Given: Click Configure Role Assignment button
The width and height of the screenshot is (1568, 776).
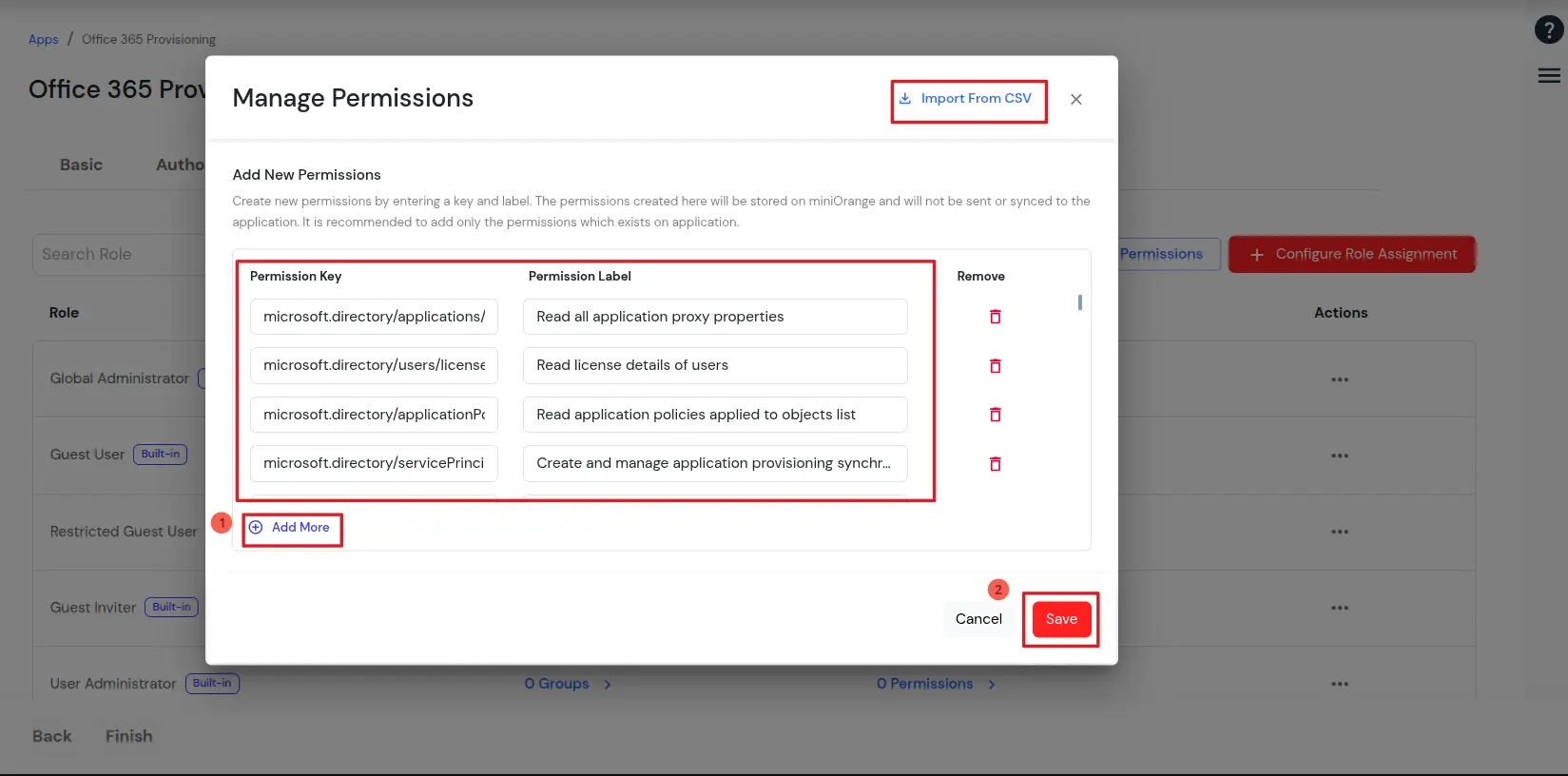Looking at the screenshot, I should point(1351,254).
